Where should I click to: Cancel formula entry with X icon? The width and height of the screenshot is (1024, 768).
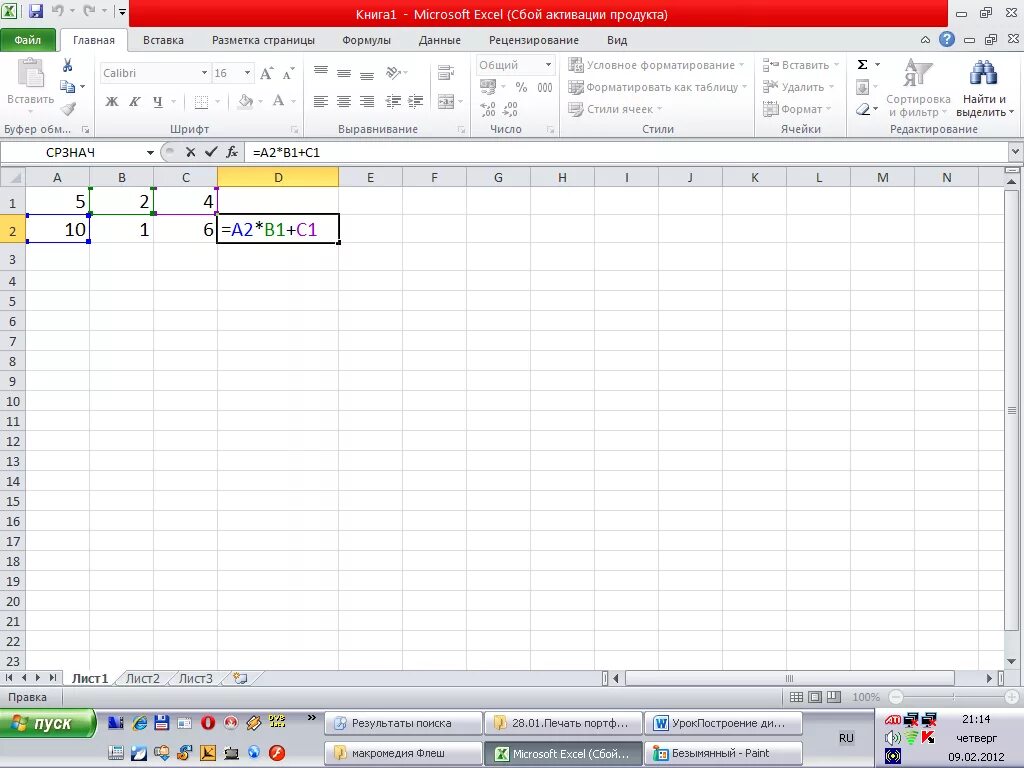click(190, 152)
